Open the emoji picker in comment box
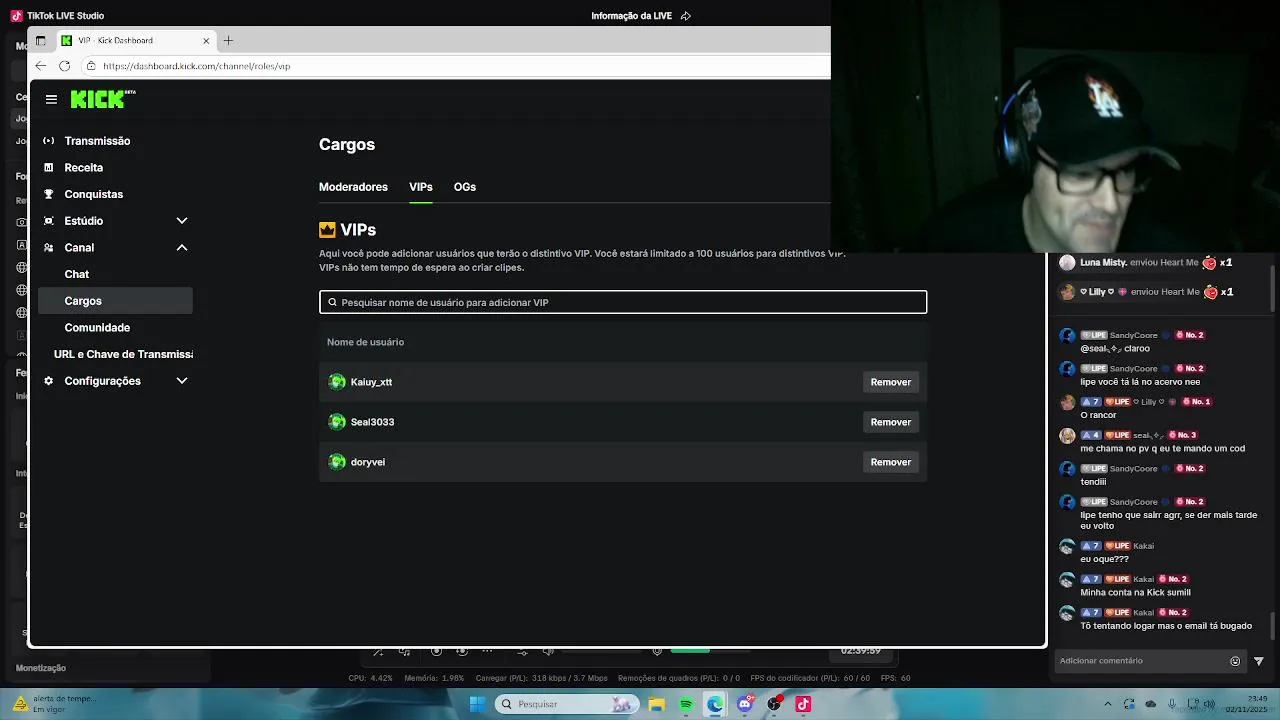1280x720 pixels. (1235, 661)
